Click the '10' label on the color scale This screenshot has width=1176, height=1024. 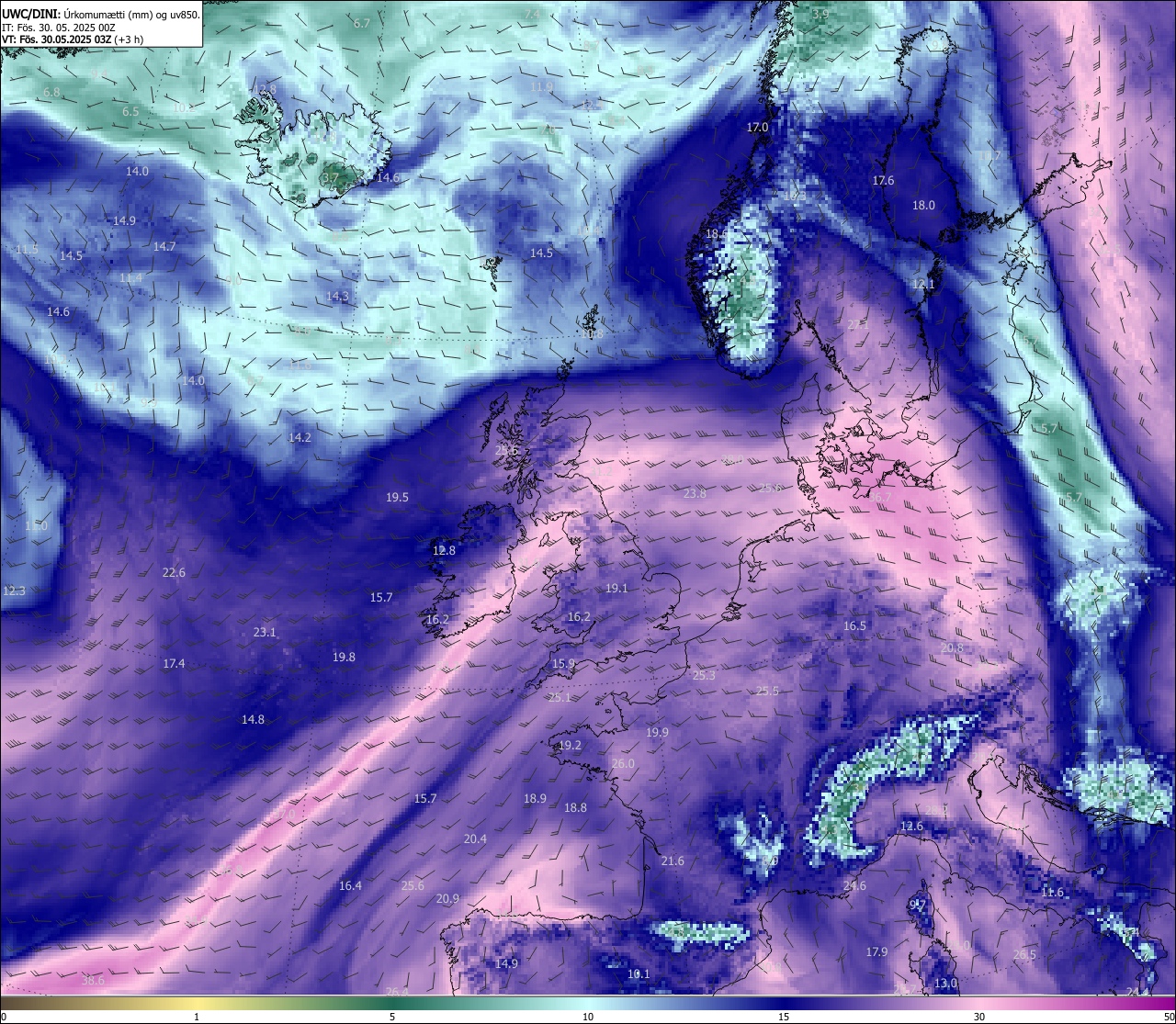(588, 1017)
